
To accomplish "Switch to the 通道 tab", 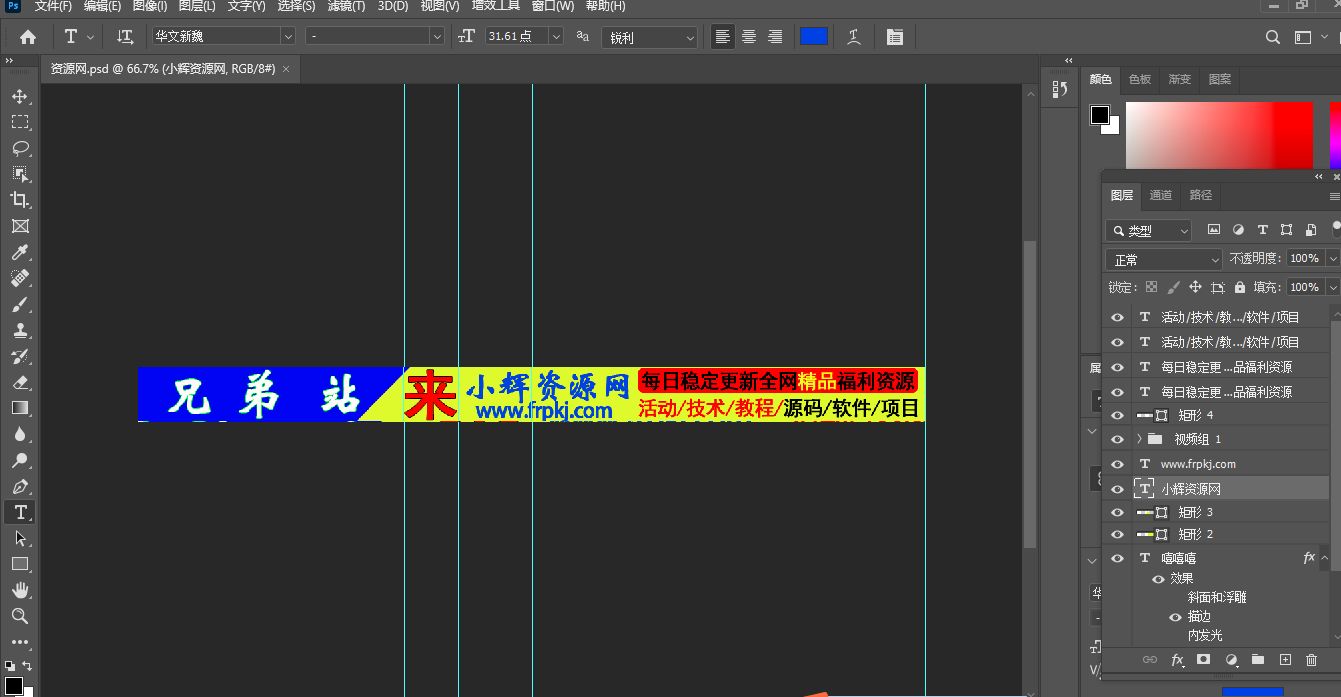I will (x=1161, y=195).
